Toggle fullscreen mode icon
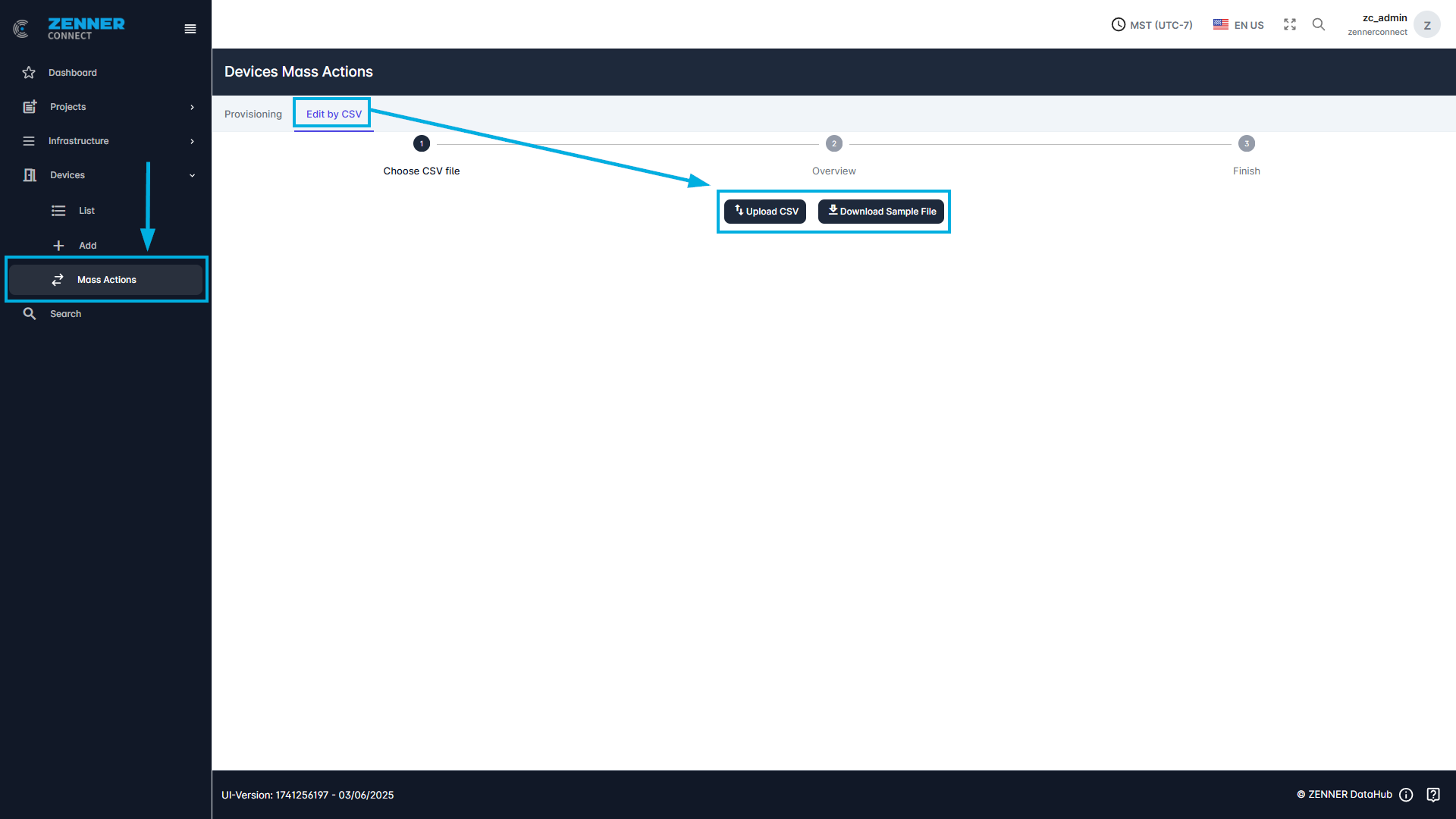 tap(1290, 24)
